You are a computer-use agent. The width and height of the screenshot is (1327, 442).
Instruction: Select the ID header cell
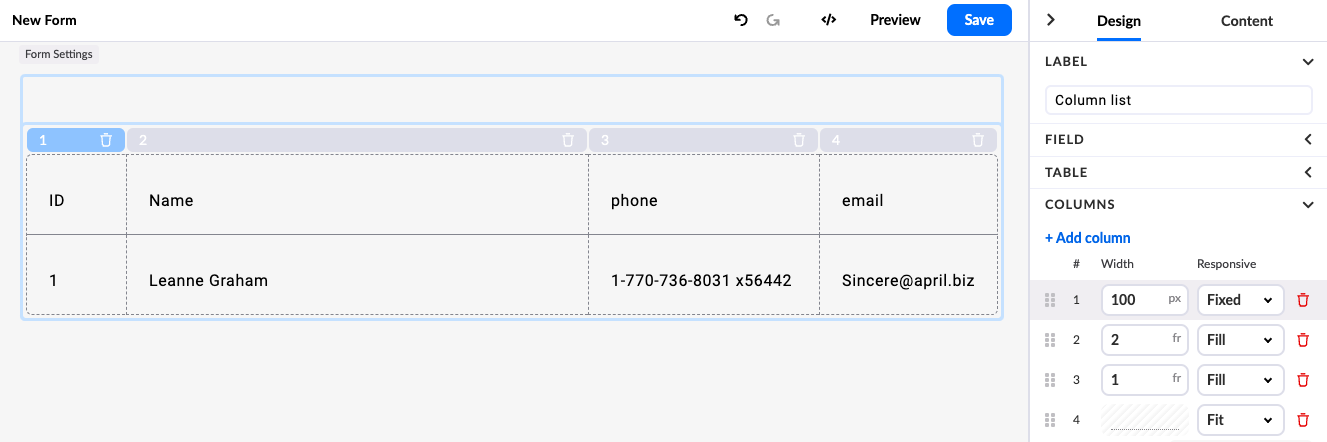coord(77,195)
